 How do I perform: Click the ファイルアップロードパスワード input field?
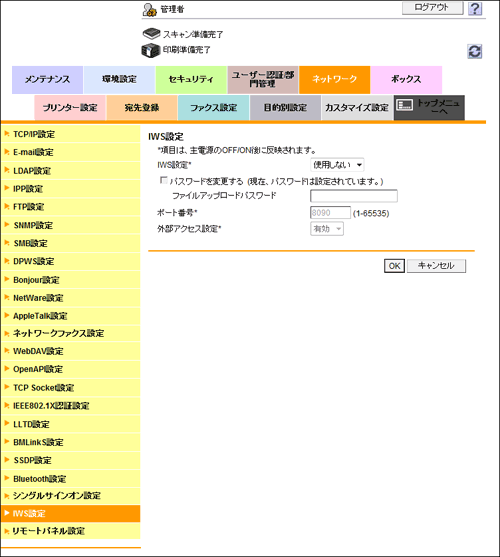pos(354,196)
